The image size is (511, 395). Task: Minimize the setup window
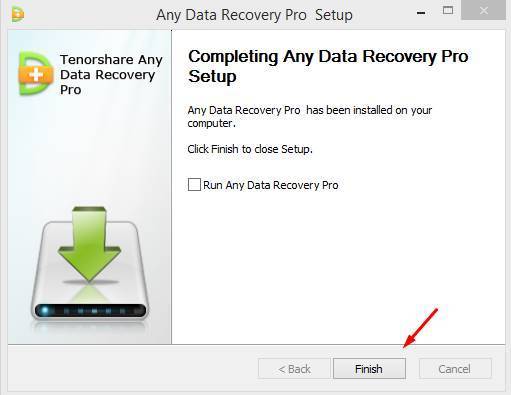(421, 13)
